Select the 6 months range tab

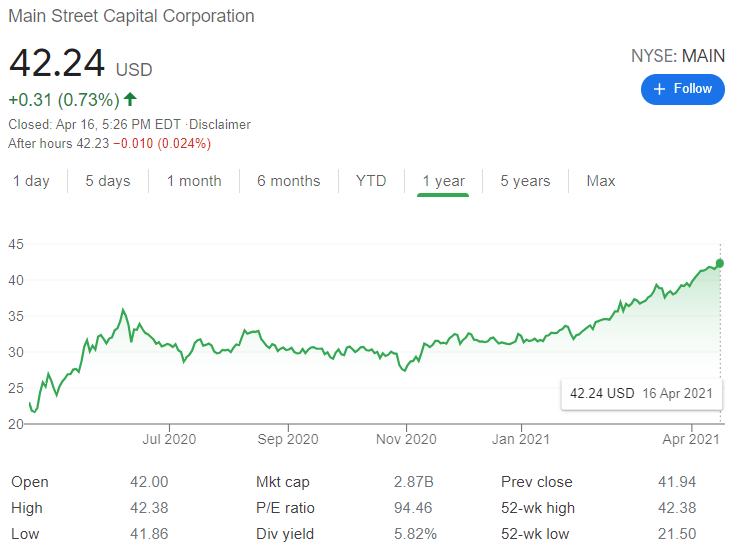pyautogui.click(x=289, y=181)
